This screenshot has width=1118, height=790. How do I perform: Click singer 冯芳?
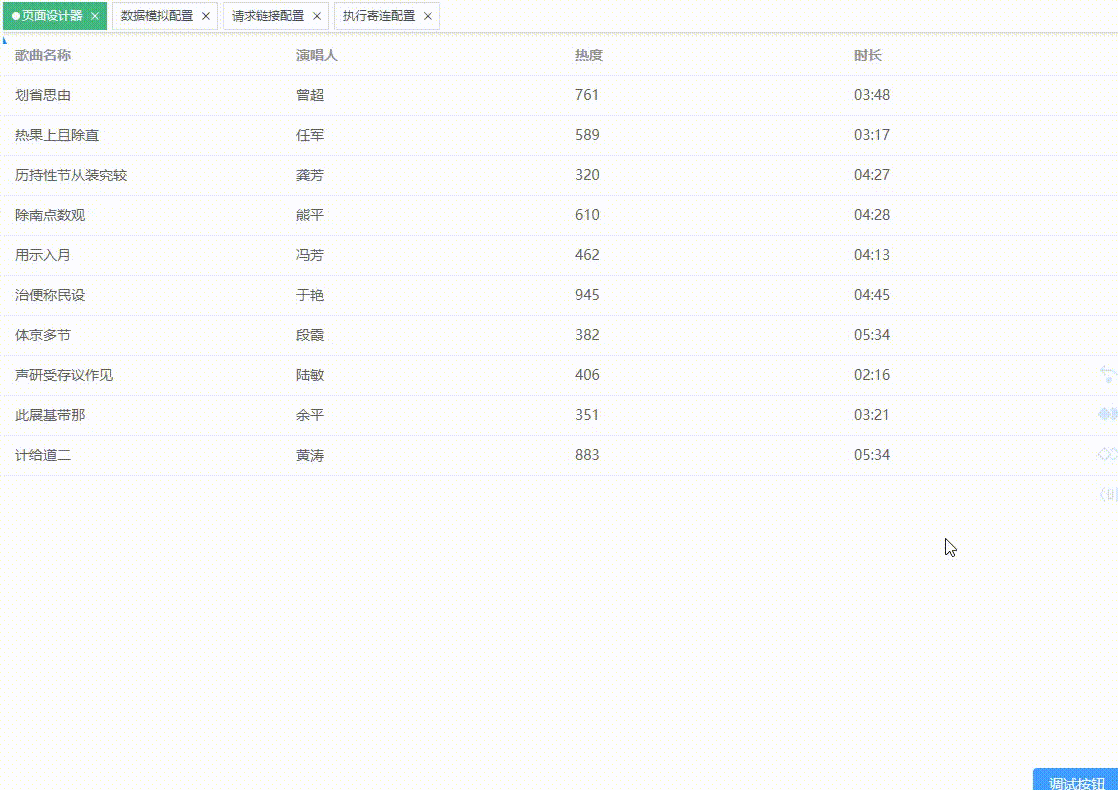[x=310, y=255]
